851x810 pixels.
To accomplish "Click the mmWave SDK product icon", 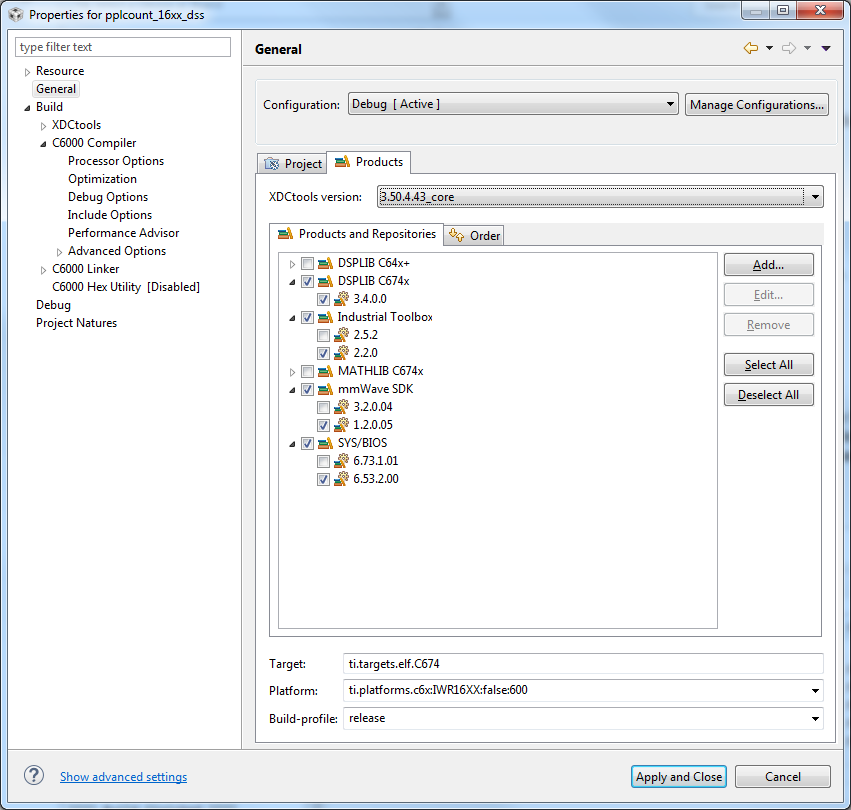I will 325,389.
